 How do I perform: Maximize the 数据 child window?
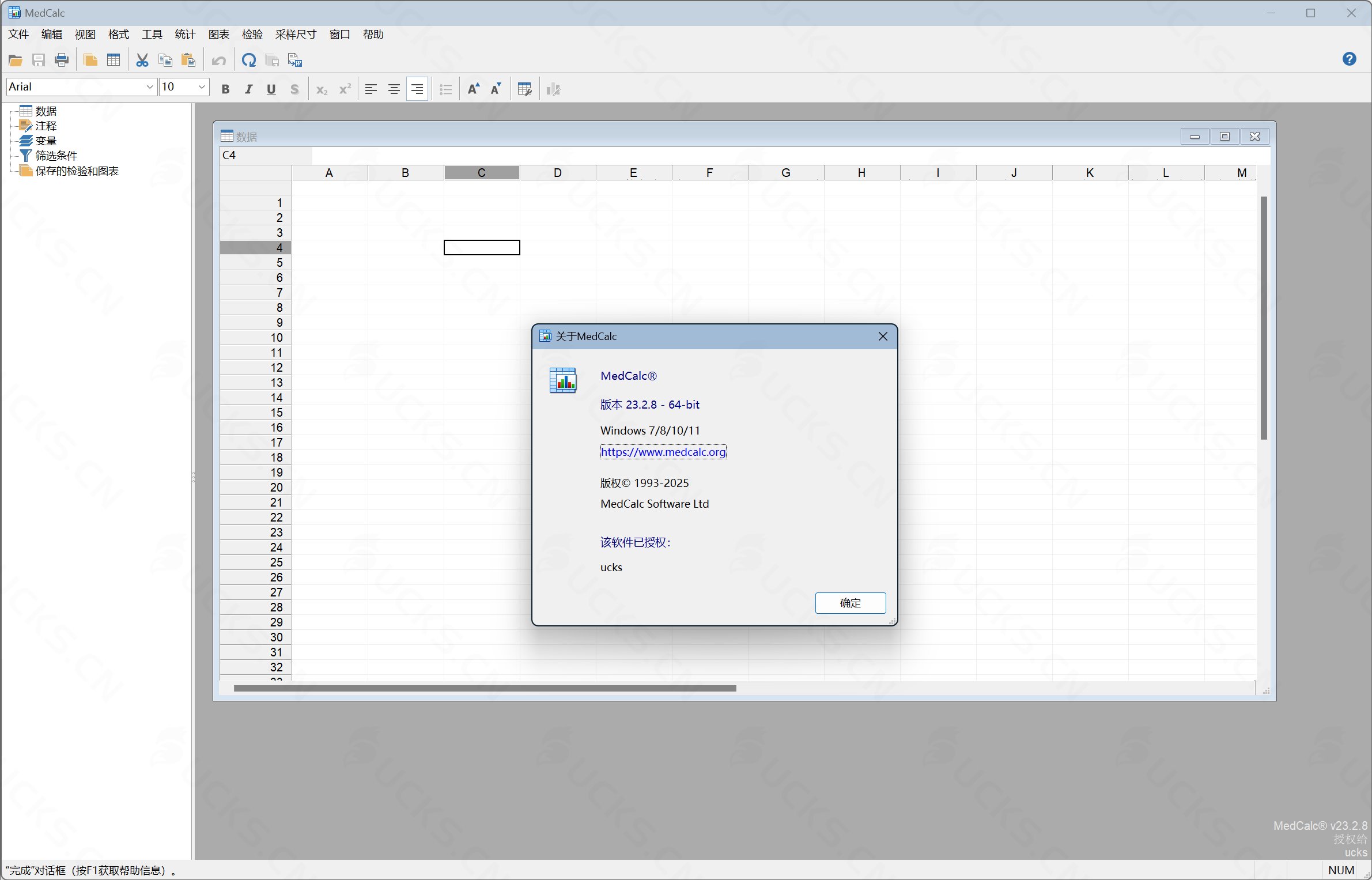click(1224, 137)
